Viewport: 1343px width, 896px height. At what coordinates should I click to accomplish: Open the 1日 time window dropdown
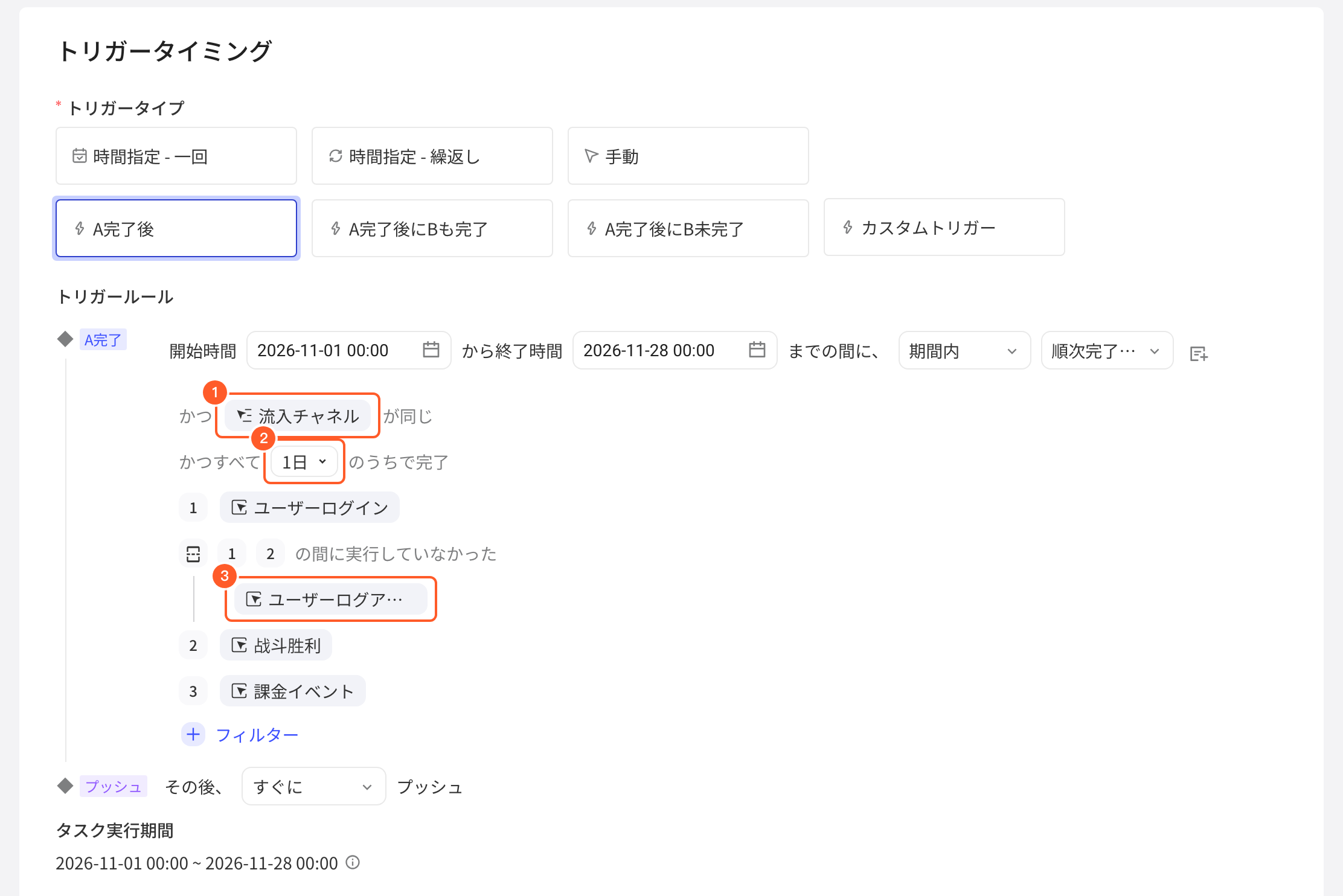click(x=304, y=462)
